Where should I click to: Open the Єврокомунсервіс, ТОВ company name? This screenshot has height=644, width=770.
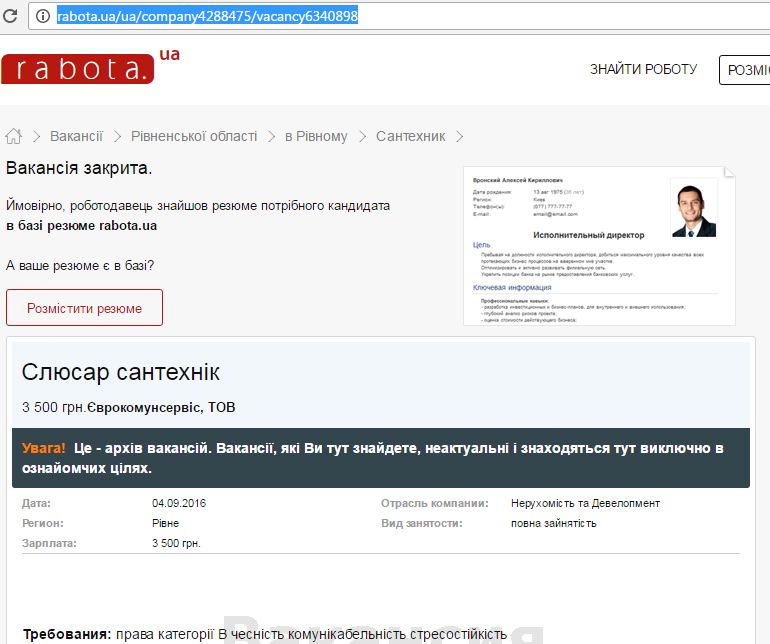click(161, 407)
